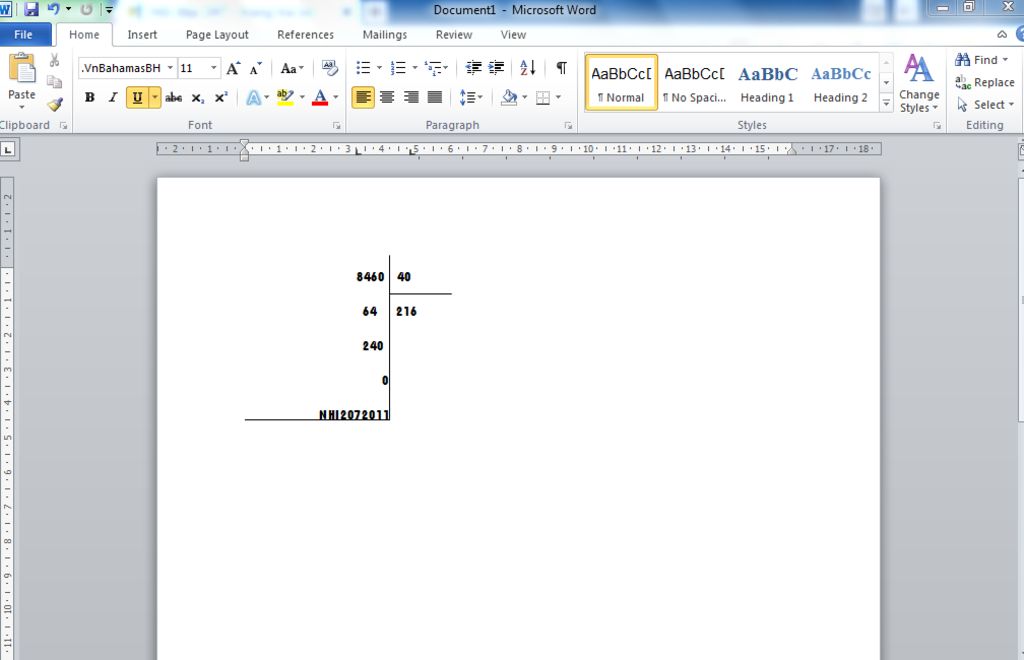This screenshot has height=660, width=1024.
Task: Clear formatting with the eraser icon
Action: [330, 68]
